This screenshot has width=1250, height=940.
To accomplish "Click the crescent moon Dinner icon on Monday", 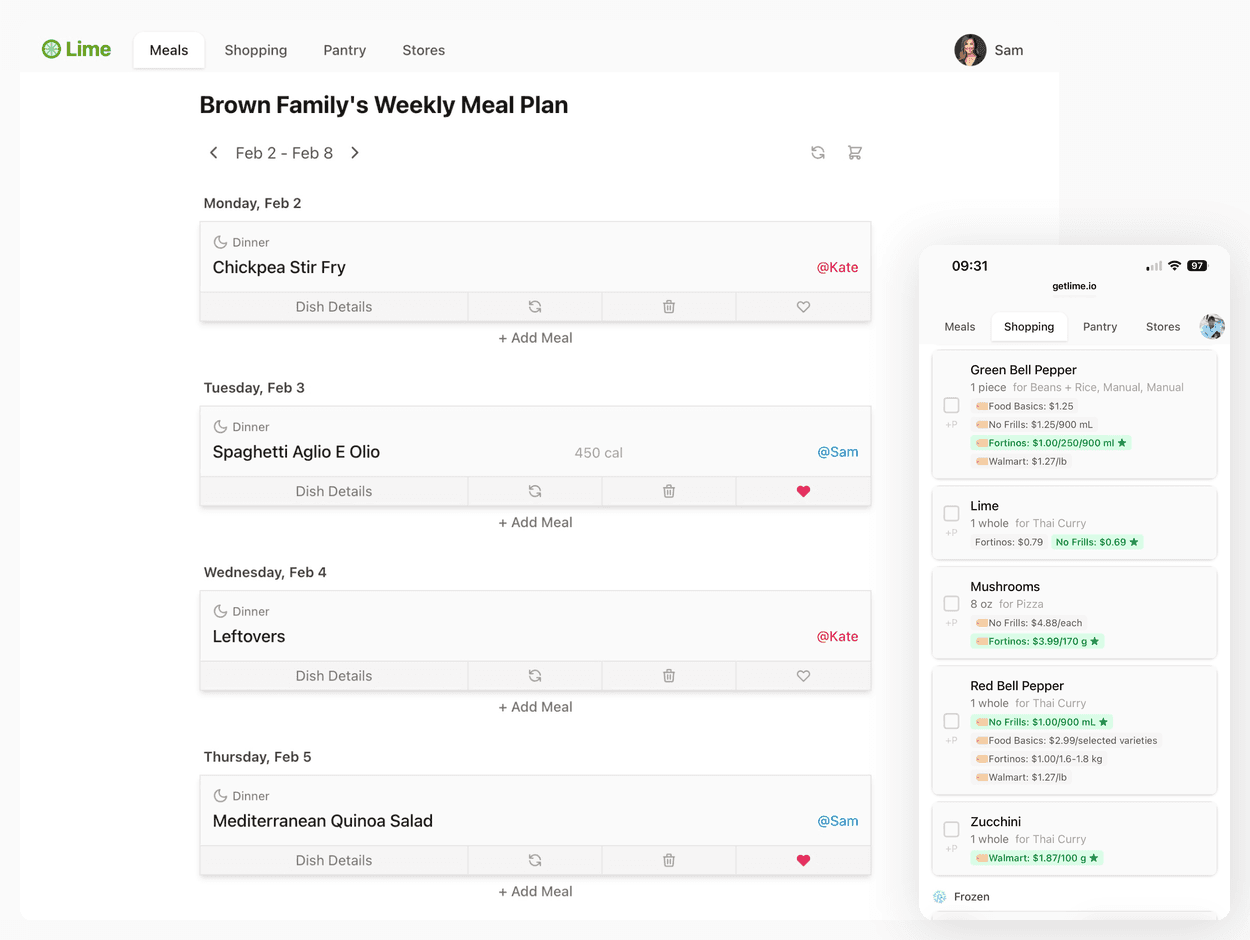I will coord(219,241).
